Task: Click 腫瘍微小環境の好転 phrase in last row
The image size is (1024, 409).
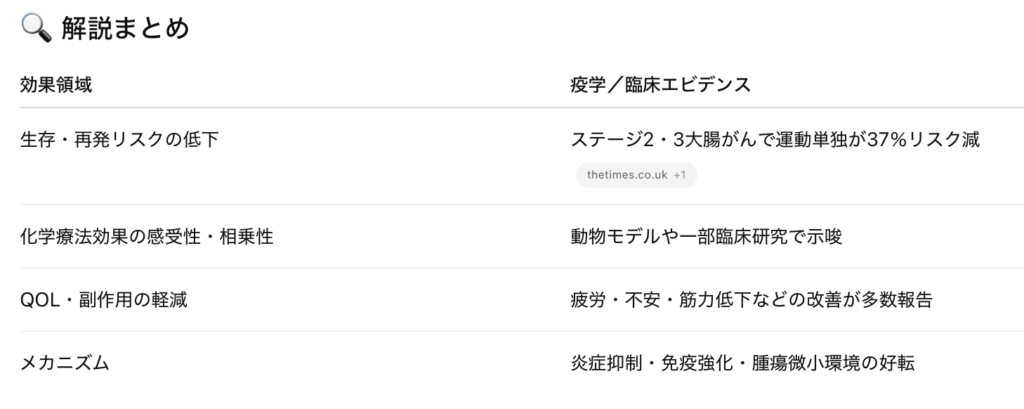Action: pos(833,363)
